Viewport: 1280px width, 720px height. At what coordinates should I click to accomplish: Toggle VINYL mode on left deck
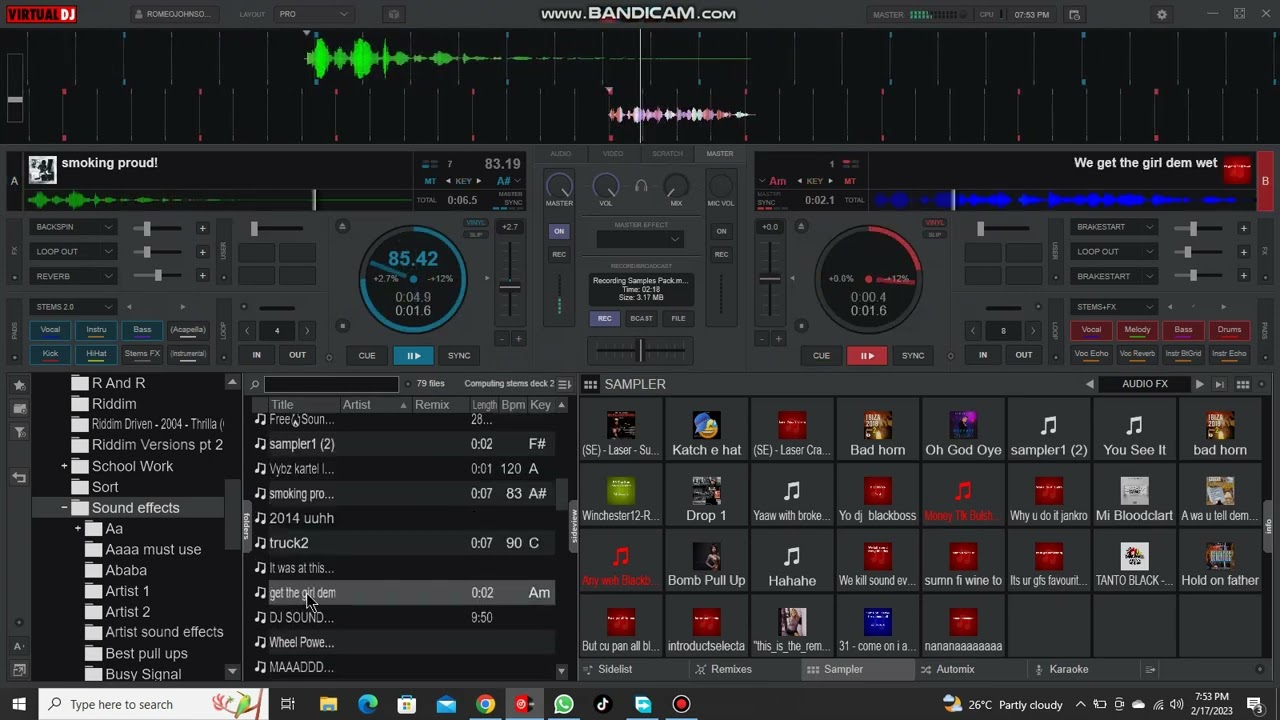click(475, 223)
